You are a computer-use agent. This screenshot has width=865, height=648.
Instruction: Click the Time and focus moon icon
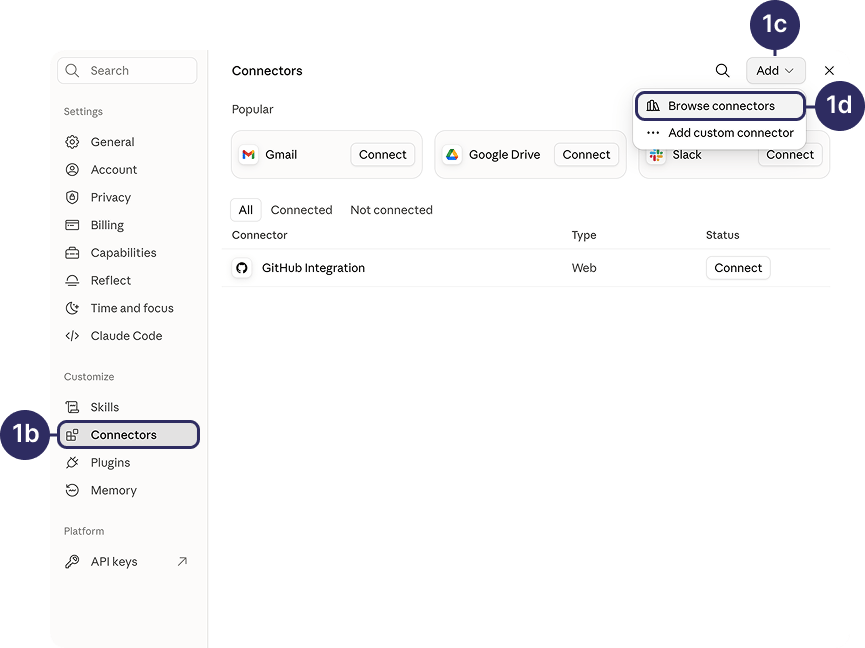click(72, 308)
